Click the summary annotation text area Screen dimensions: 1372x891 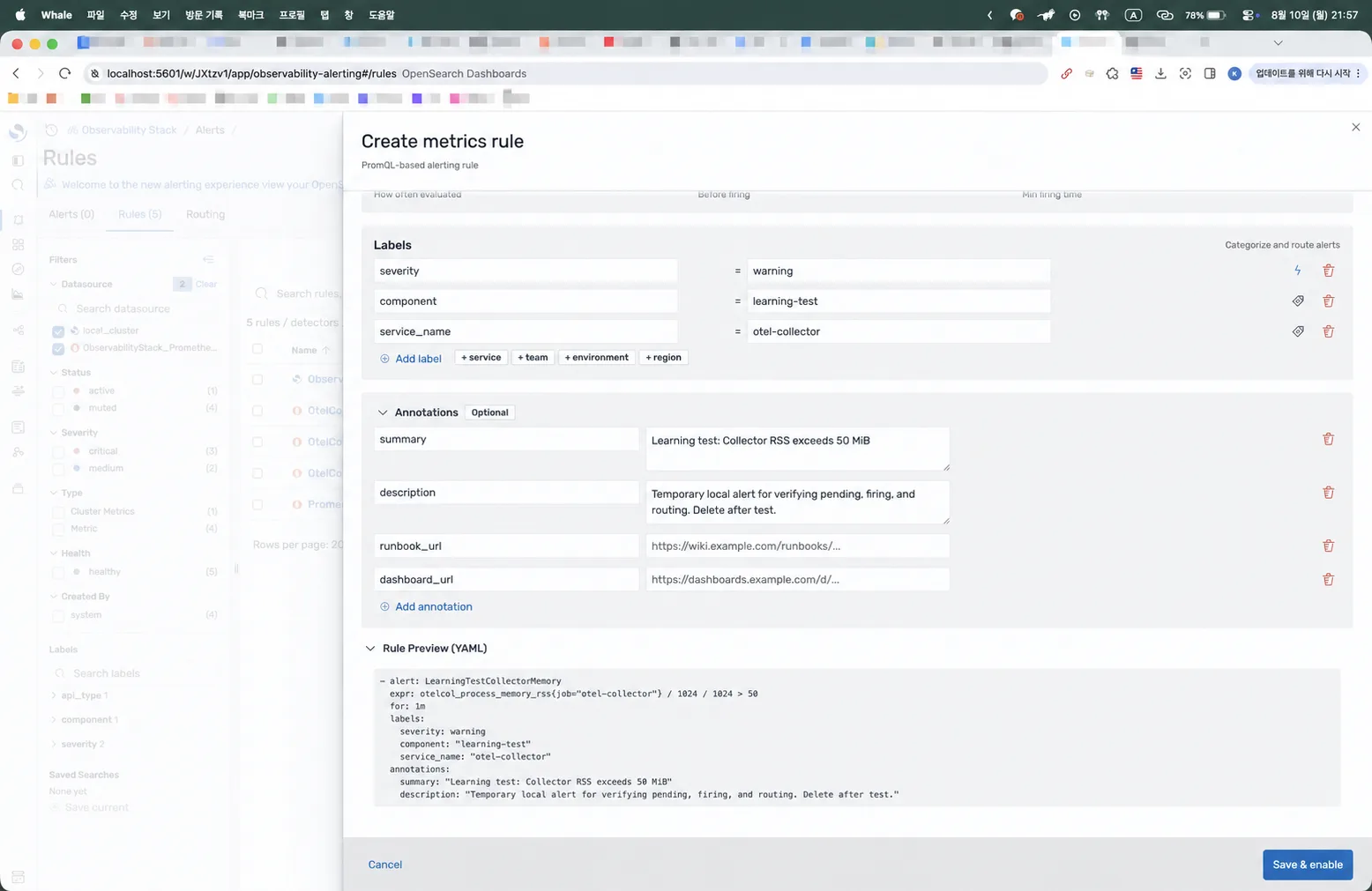point(797,449)
